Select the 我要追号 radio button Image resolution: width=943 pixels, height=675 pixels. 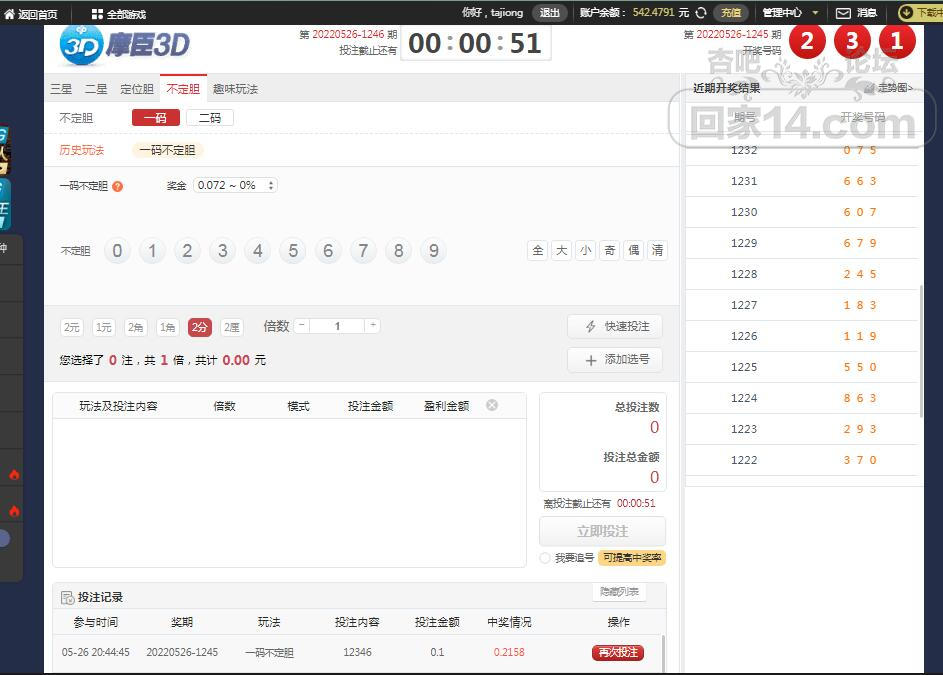(545, 558)
